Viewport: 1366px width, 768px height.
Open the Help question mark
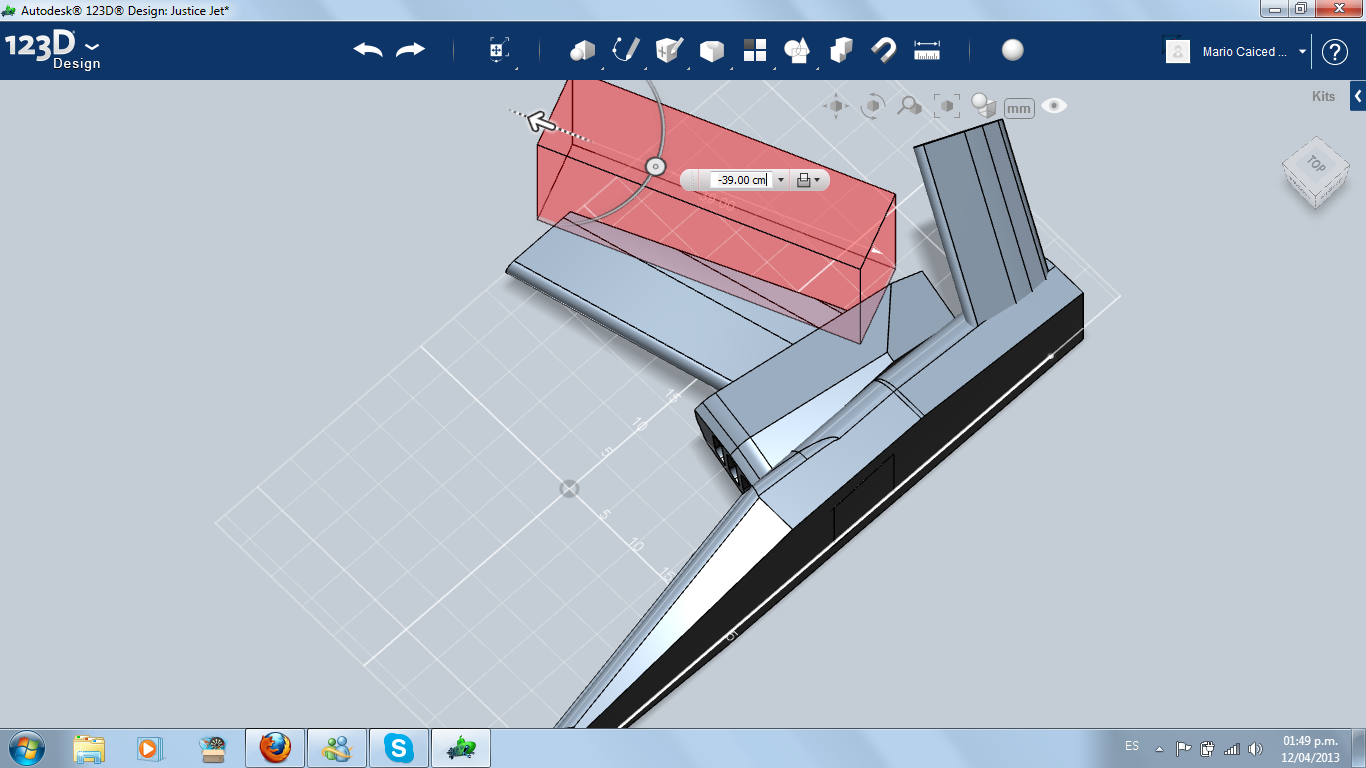[1335, 52]
